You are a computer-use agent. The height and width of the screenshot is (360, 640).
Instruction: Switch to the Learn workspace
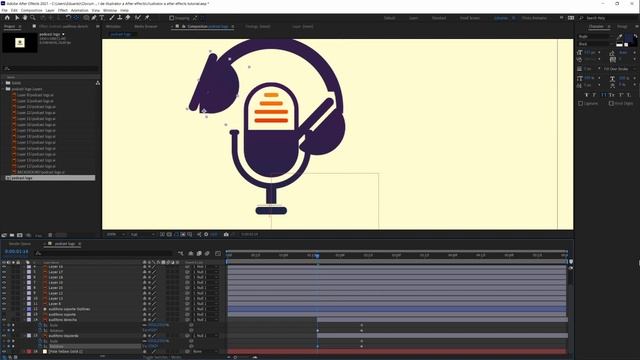413,18
